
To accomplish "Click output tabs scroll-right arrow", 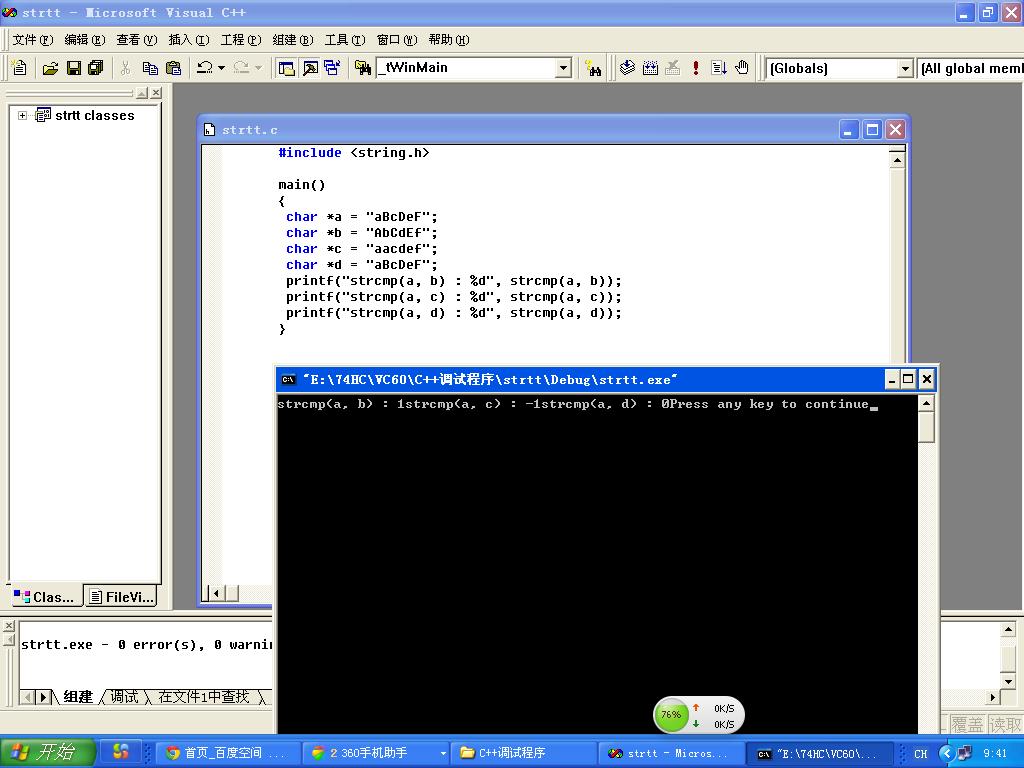I will coord(43,697).
